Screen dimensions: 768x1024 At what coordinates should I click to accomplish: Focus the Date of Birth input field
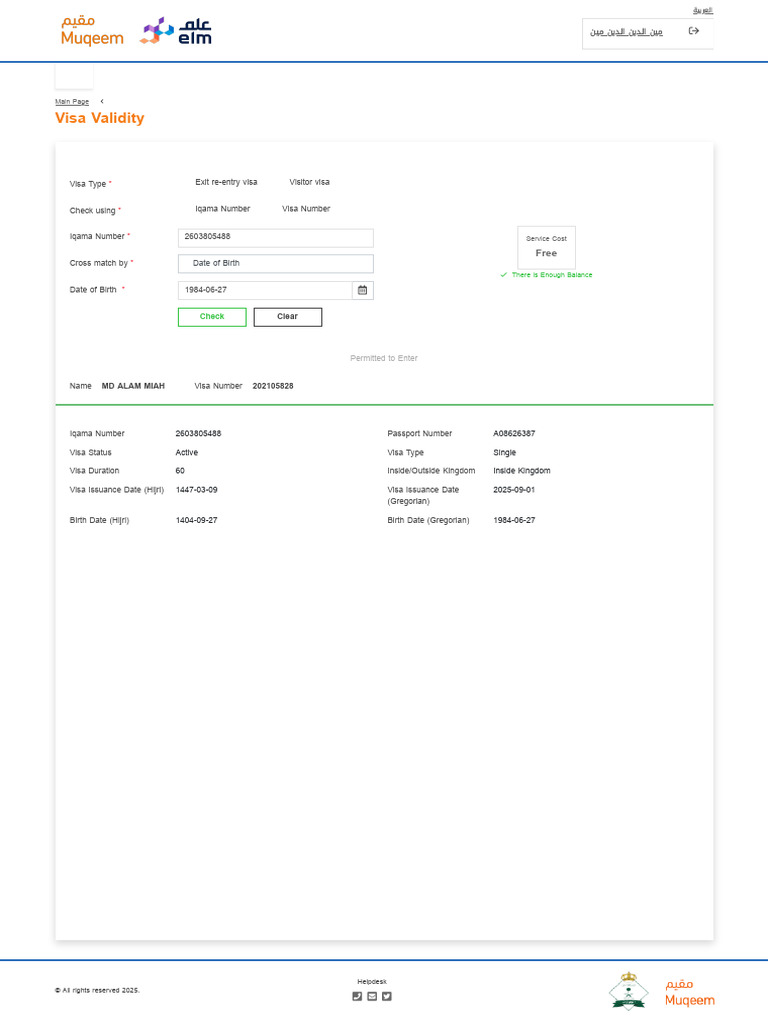point(265,290)
